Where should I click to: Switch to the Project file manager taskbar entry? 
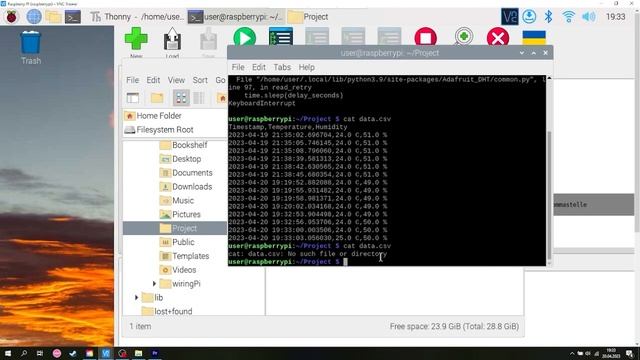[308, 17]
